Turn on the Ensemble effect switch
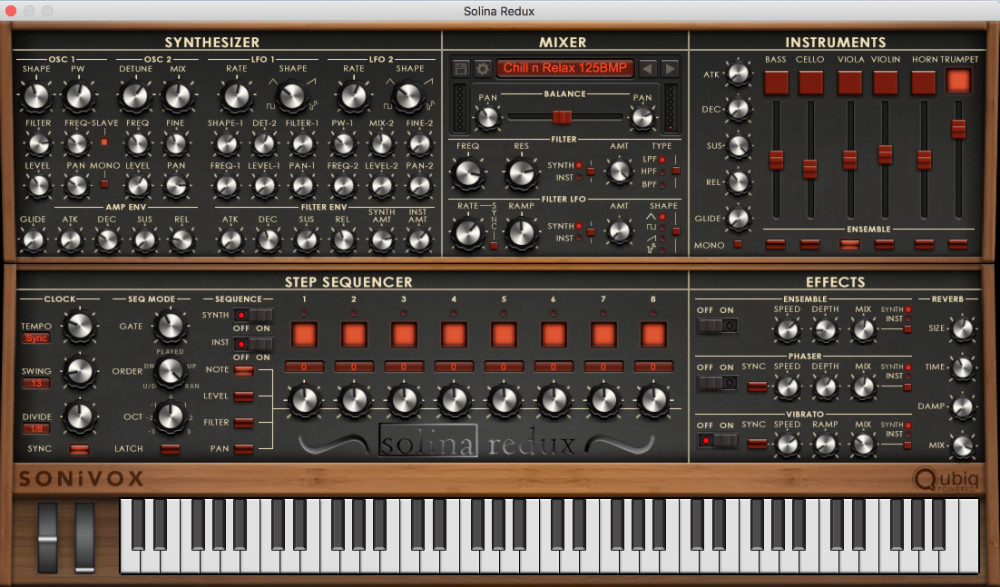This screenshot has width=1000, height=587. [x=717, y=325]
